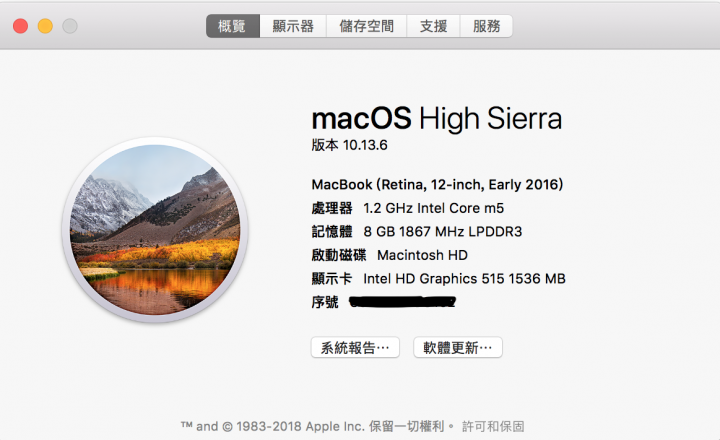This screenshot has width=720, height=440.
Task: Select the 支援 tab
Action: click(433, 26)
